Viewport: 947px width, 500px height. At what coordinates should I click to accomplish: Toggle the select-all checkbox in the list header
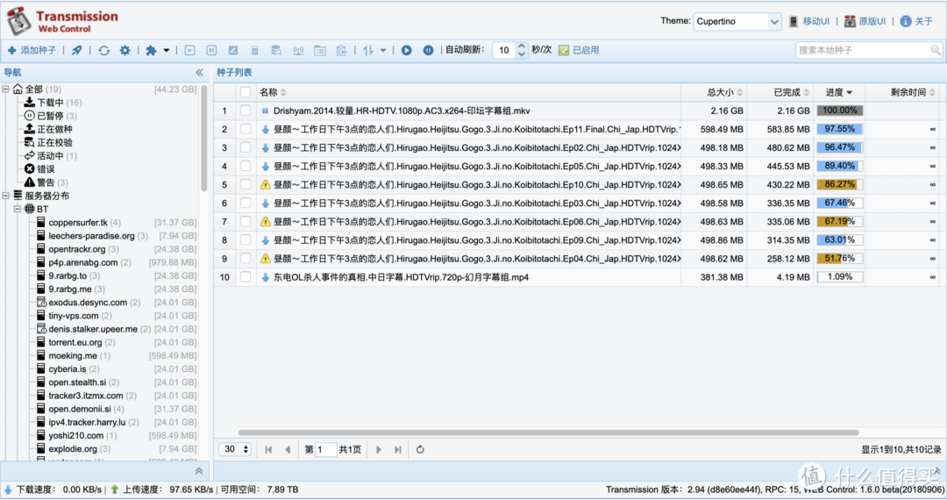[x=245, y=92]
